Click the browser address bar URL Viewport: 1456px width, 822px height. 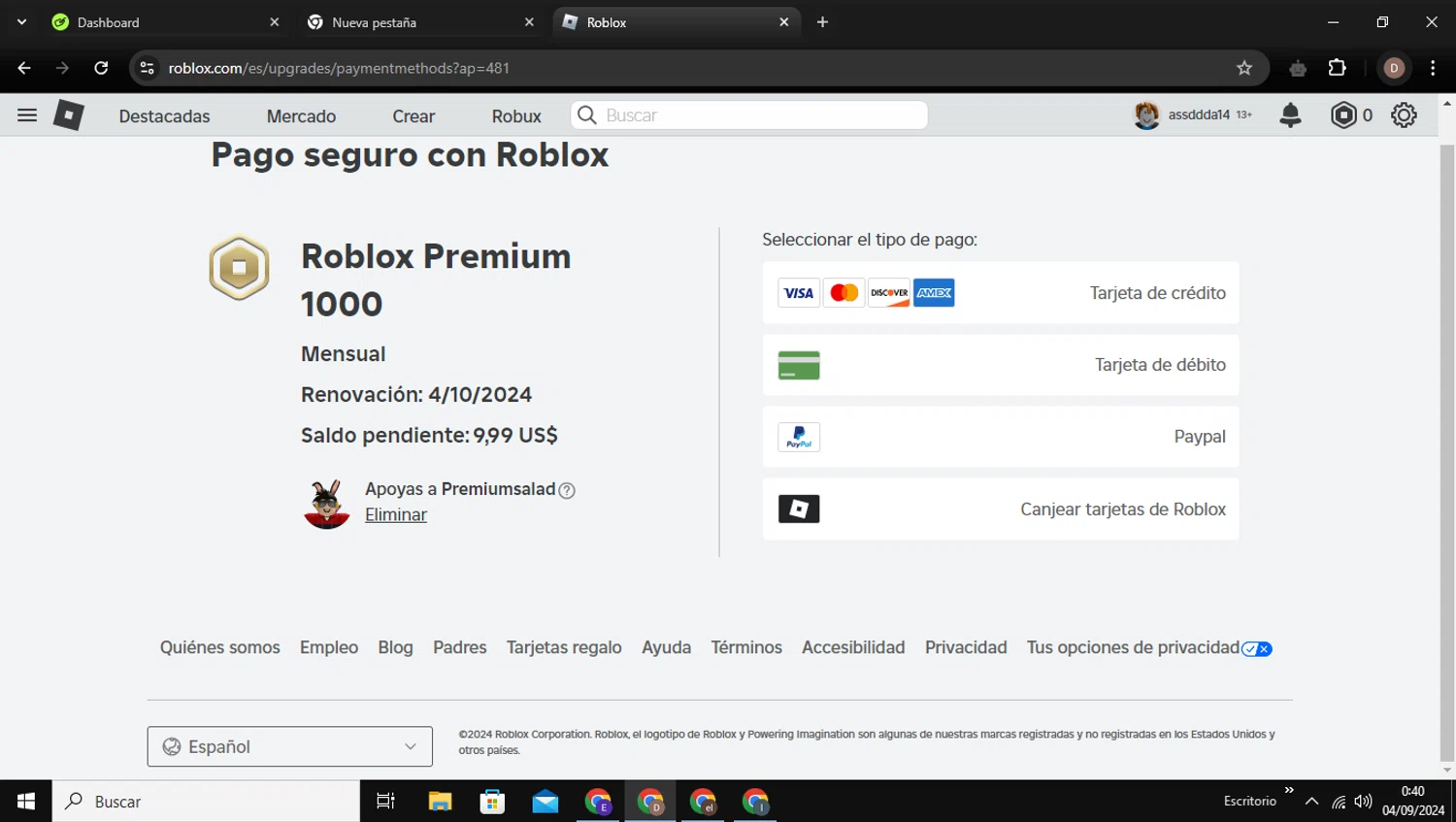[x=339, y=68]
